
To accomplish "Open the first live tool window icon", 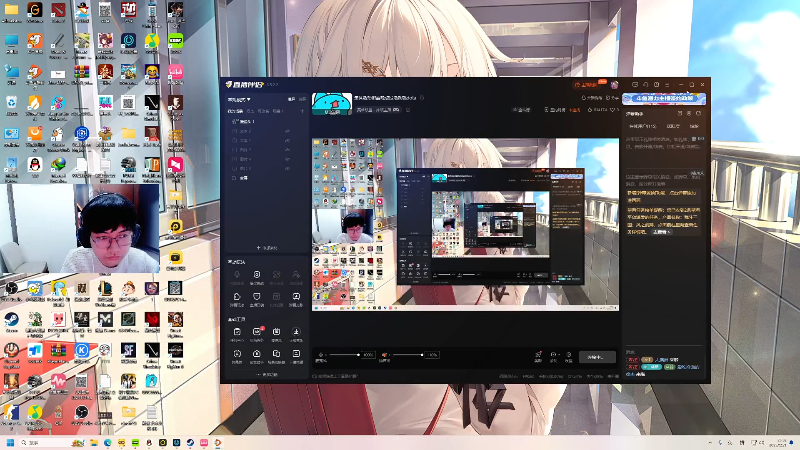I will point(237,334).
